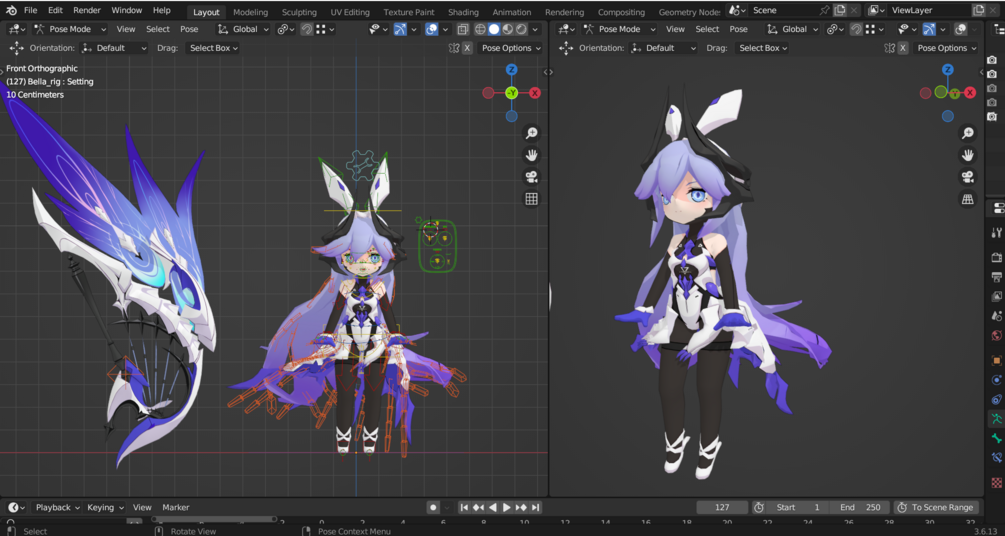The width and height of the screenshot is (1005, 536).
Task: Switch to the UV Editing workspace tab
Action: [350, 12]
